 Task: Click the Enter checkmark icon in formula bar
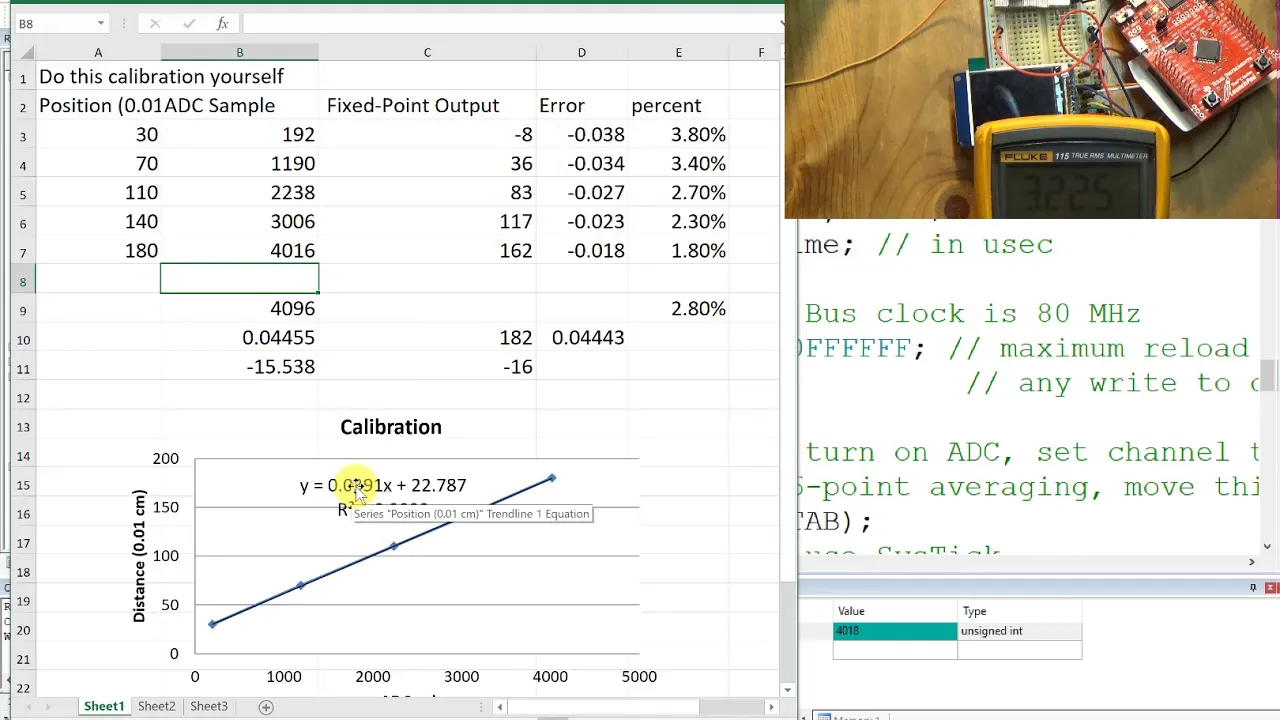[189, 23]
